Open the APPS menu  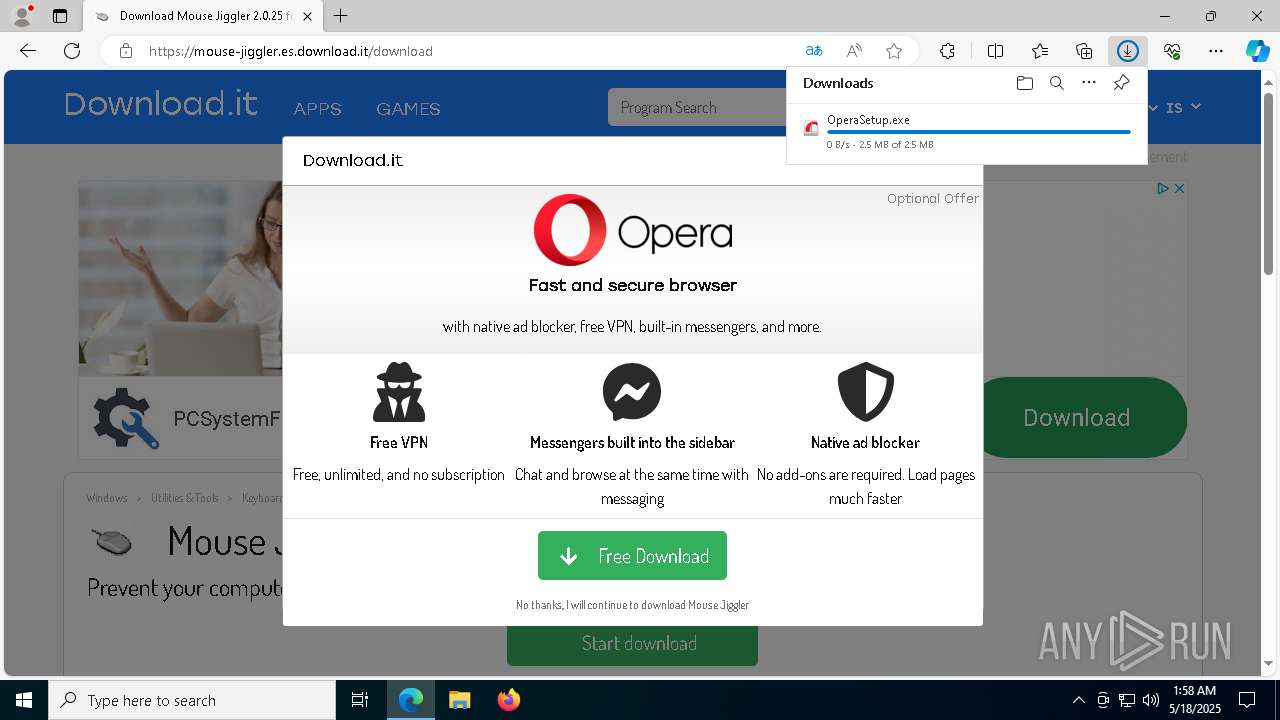point(317,109)
